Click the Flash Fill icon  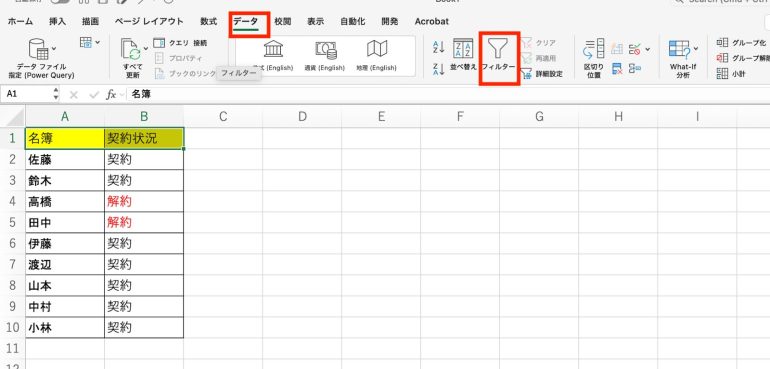pyautogui.click(x=617, y=49)
